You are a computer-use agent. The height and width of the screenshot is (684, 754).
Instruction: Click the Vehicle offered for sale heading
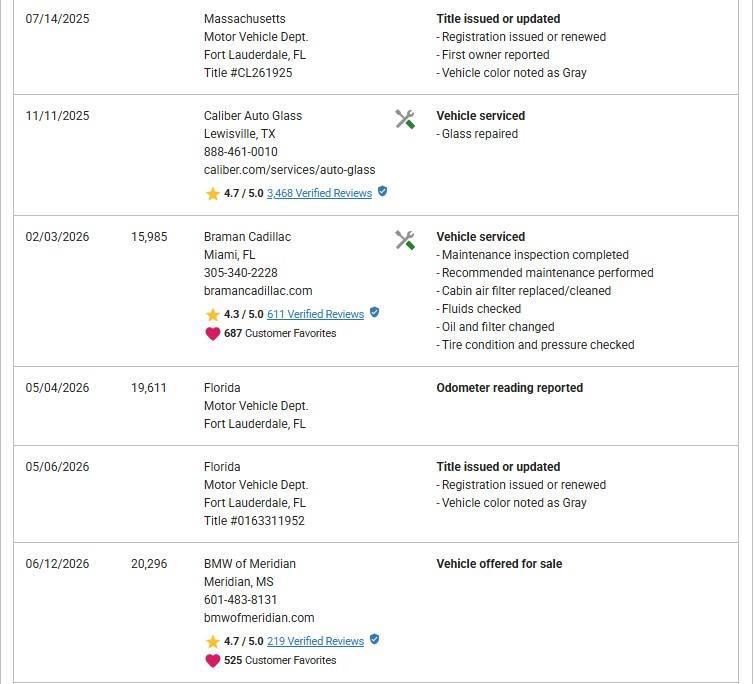(x=499, y=564)
